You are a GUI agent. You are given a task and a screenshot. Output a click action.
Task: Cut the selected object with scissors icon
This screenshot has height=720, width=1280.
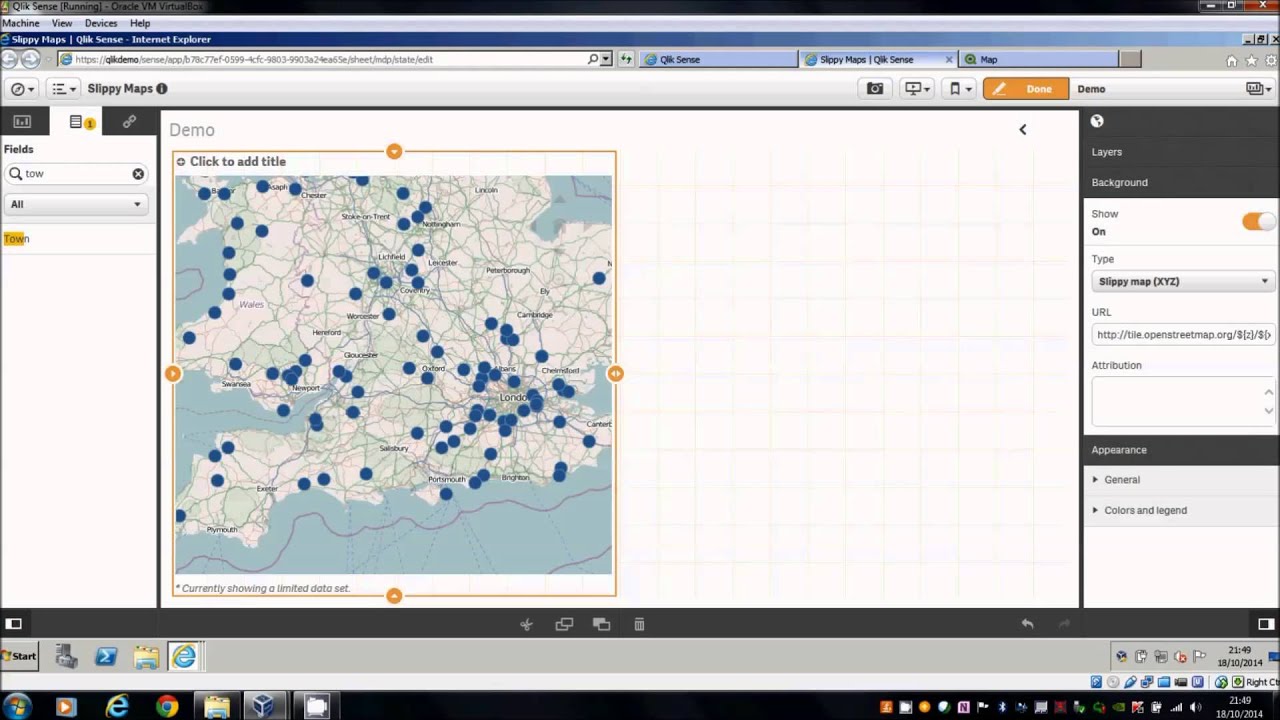pyautogui.click(x=527, y=625)
